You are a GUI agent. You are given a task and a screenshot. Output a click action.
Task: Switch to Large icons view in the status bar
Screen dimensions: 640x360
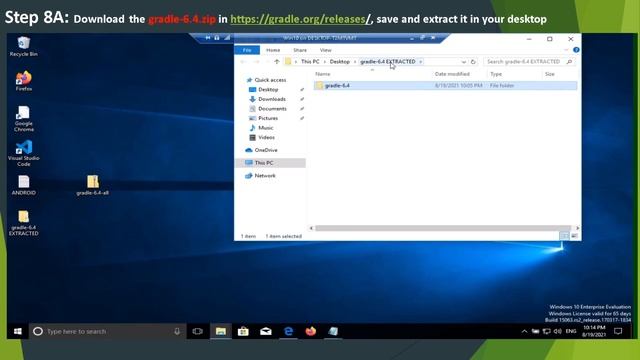(x=574, y=236)
